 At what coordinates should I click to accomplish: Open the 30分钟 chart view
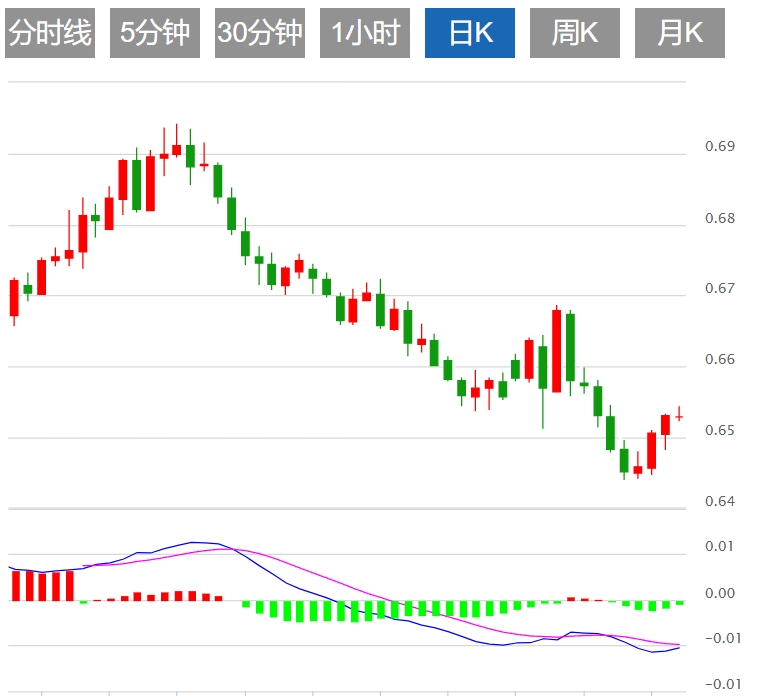(260, 33)
